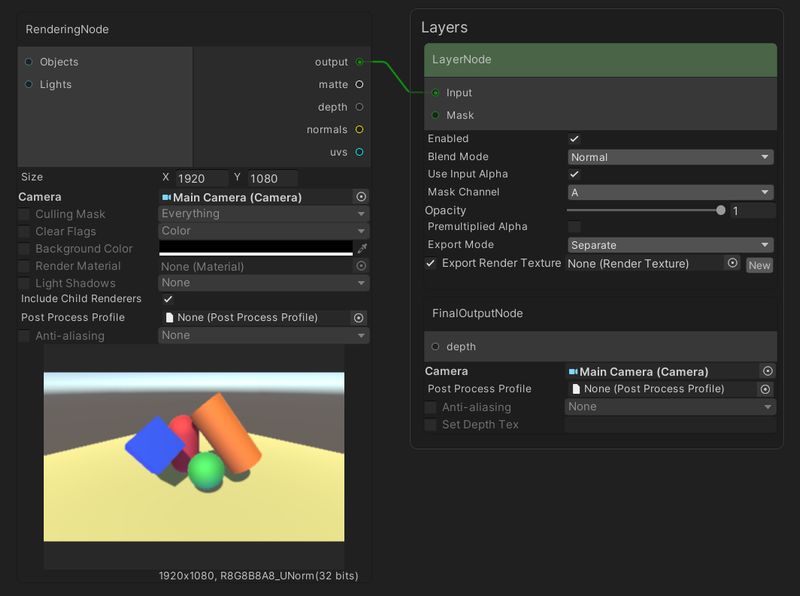This screenshot has height=596, width=800.
Task: Click the Post Process Profile picker on RenderingNode
Action: pyautogui.click(x=362, y=318)
